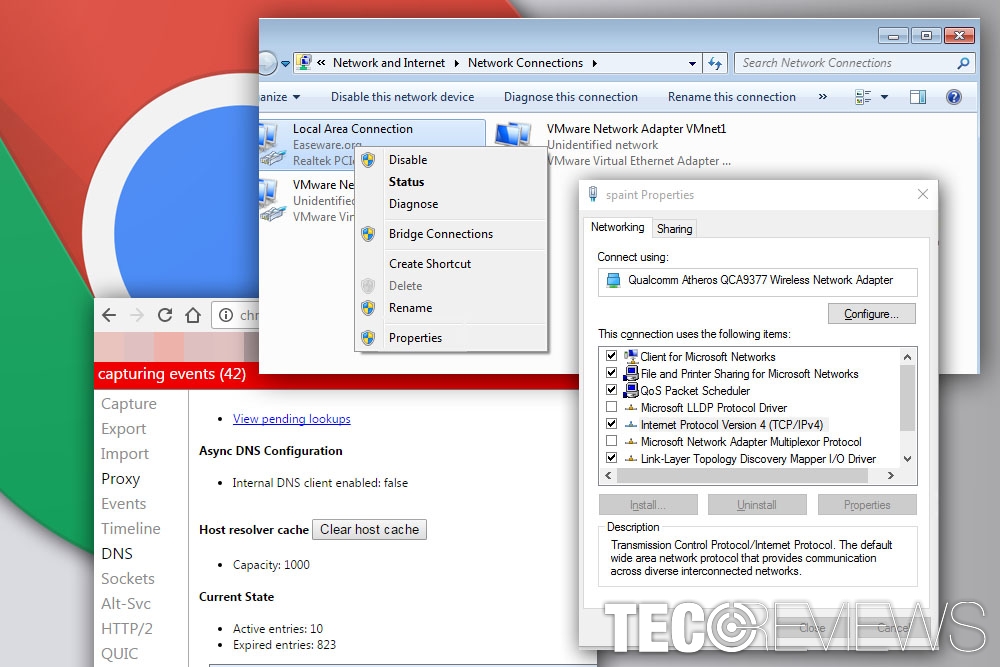Toggle Internet Protocol Version 4 checkbox

pyautogui.click(x=612, y=423)
